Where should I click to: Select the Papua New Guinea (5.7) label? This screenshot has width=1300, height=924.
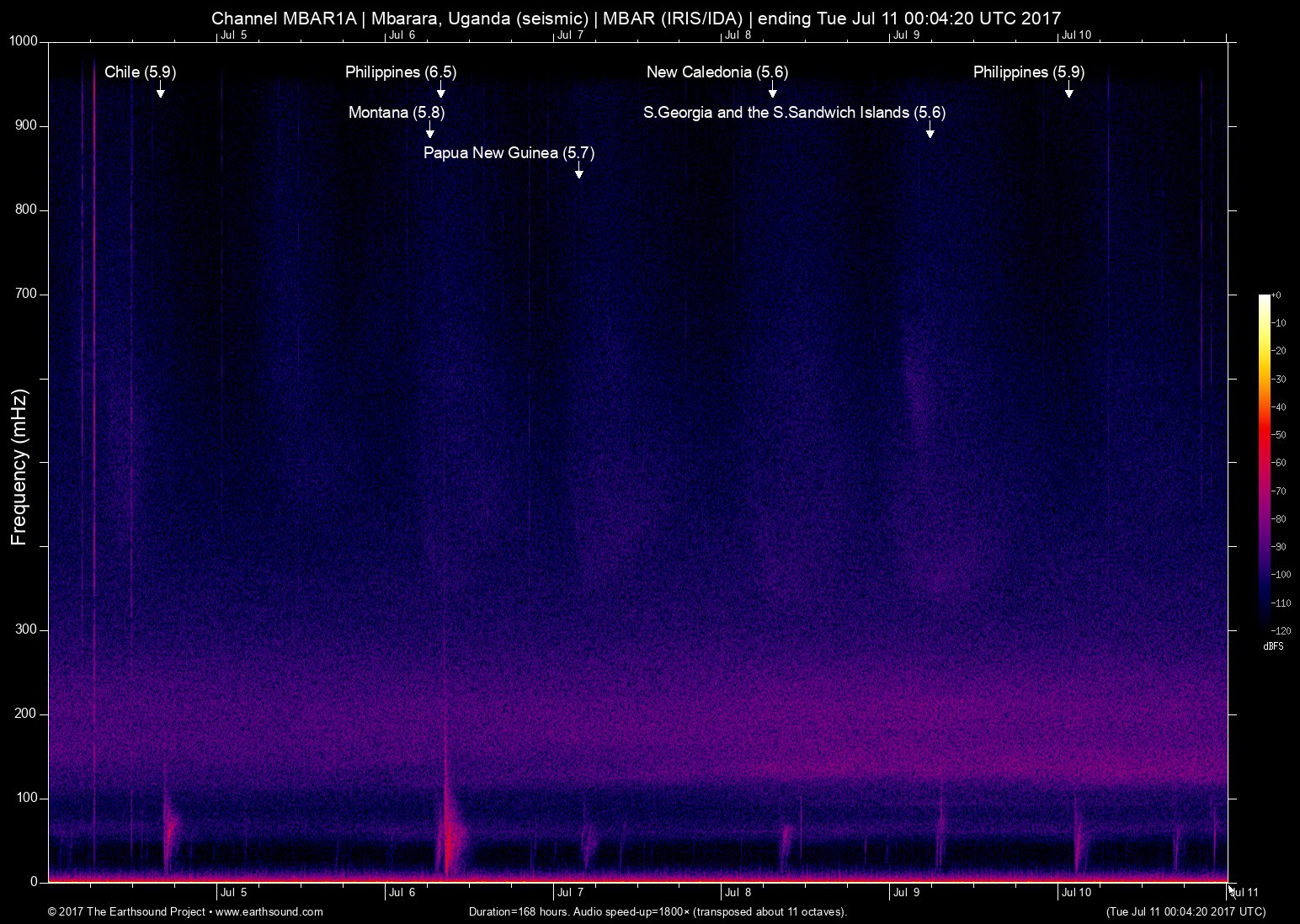(x=509, y=153)
